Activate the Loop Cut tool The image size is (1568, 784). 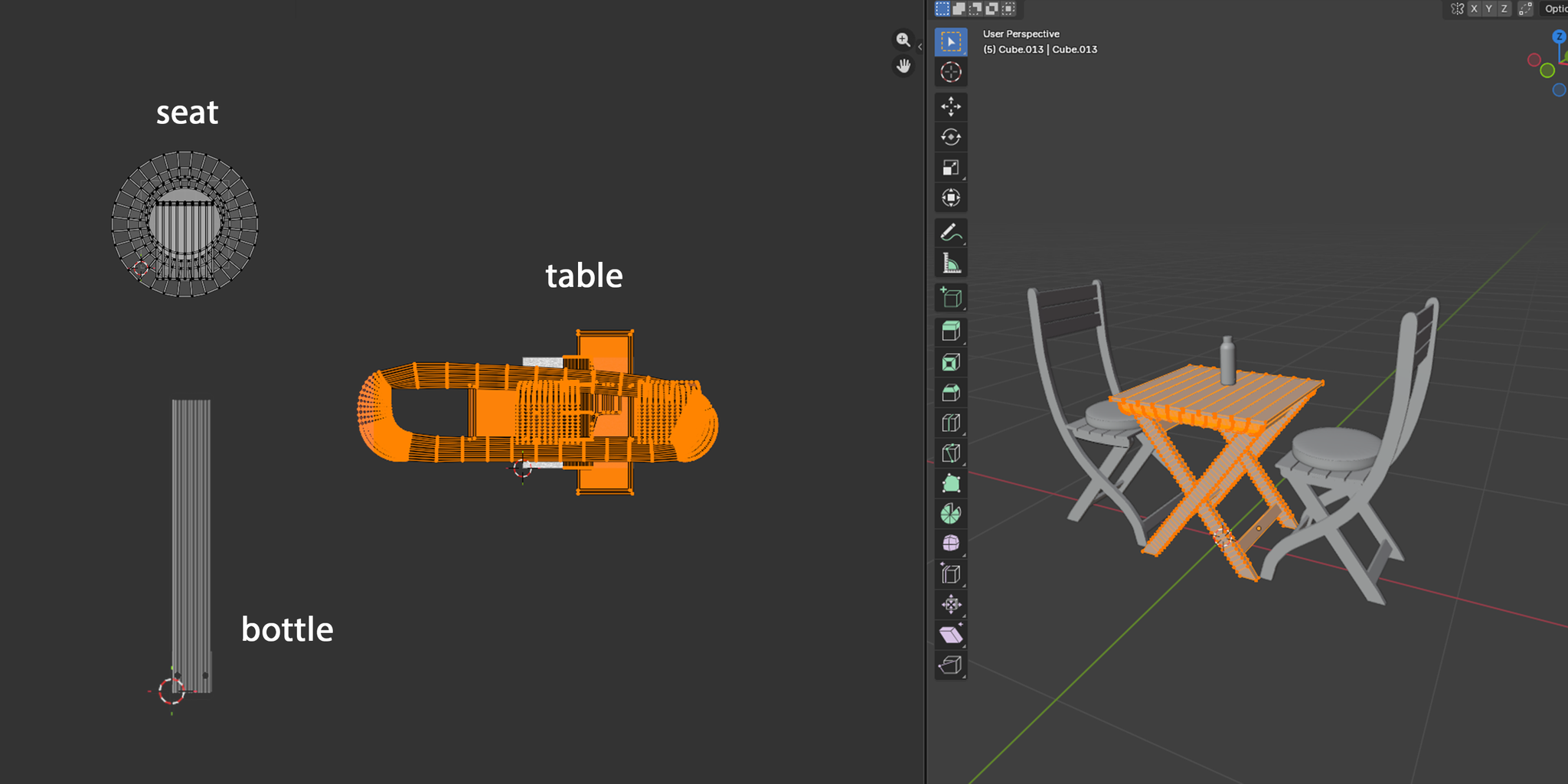(951, 423)
